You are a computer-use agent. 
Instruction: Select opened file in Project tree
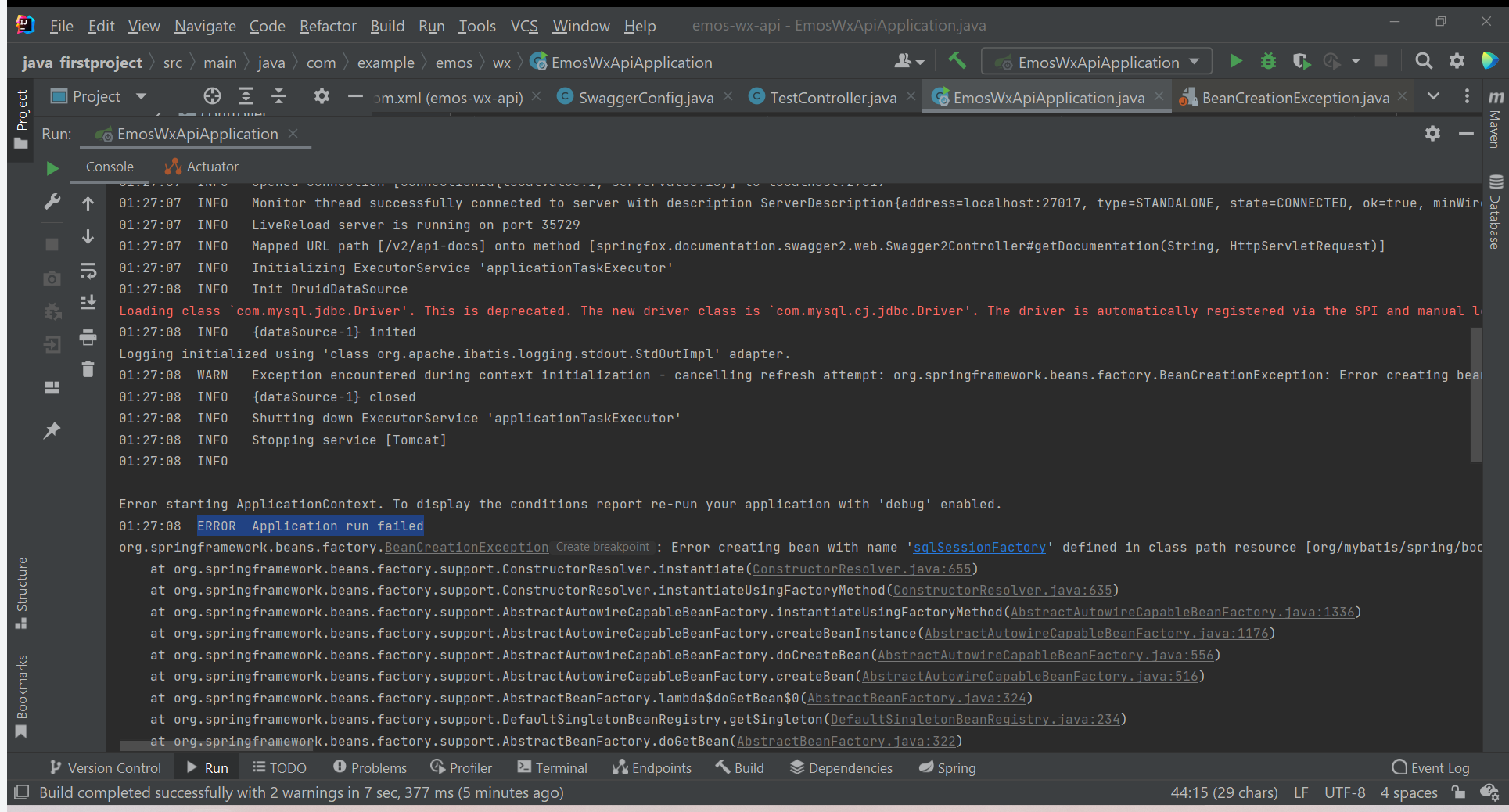[212, 96]
